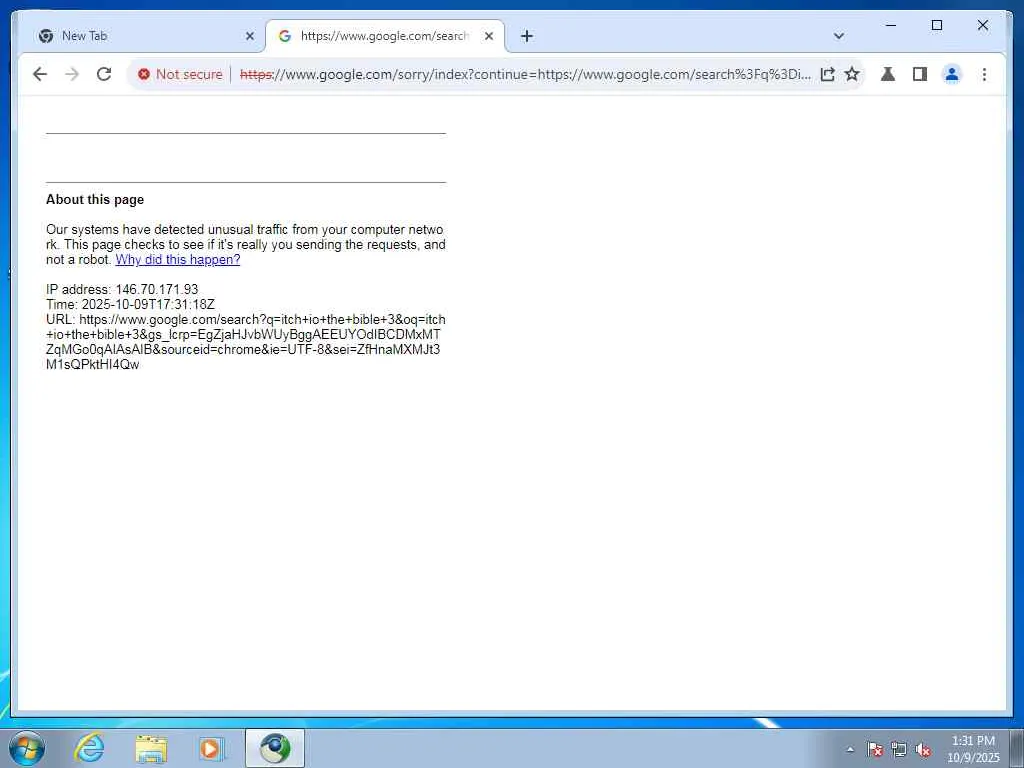Click the About this page heading

pos(95,200)
